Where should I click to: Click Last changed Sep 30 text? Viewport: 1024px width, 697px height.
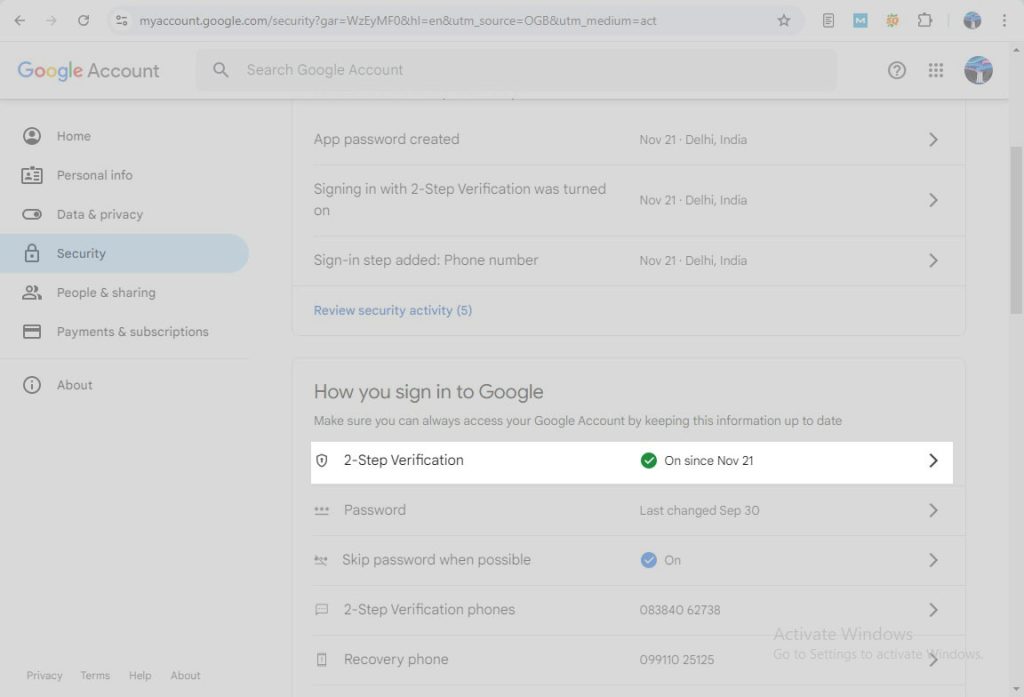coord(699,510)
